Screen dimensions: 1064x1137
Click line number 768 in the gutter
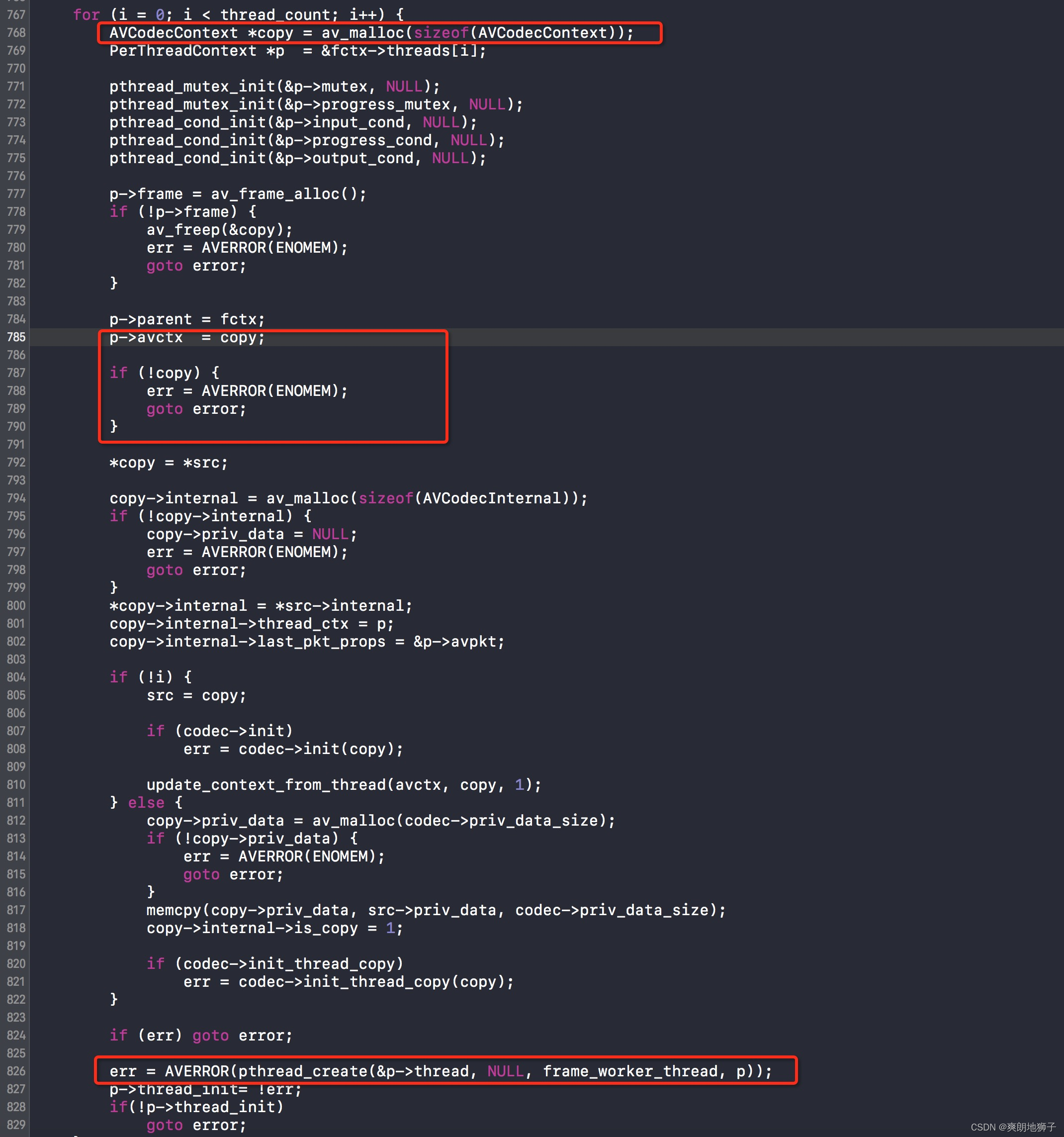tap(16, 33)
